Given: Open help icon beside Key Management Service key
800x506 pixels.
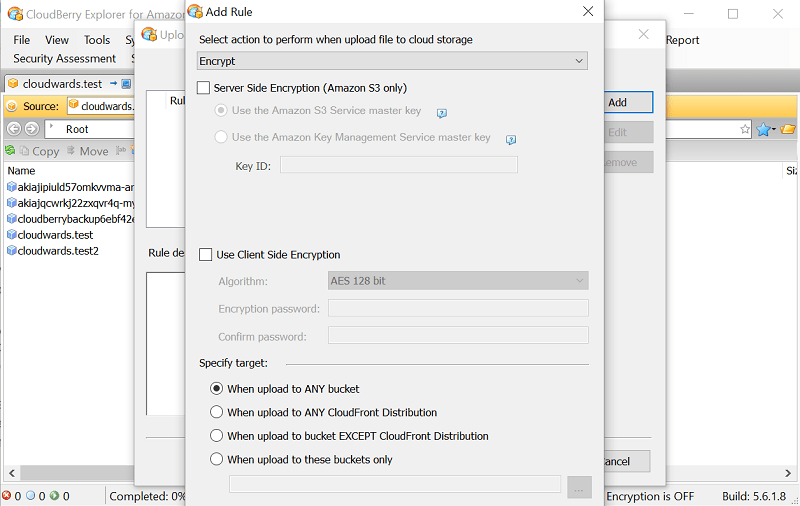Looking at the screenshot, I should point(511,139).
